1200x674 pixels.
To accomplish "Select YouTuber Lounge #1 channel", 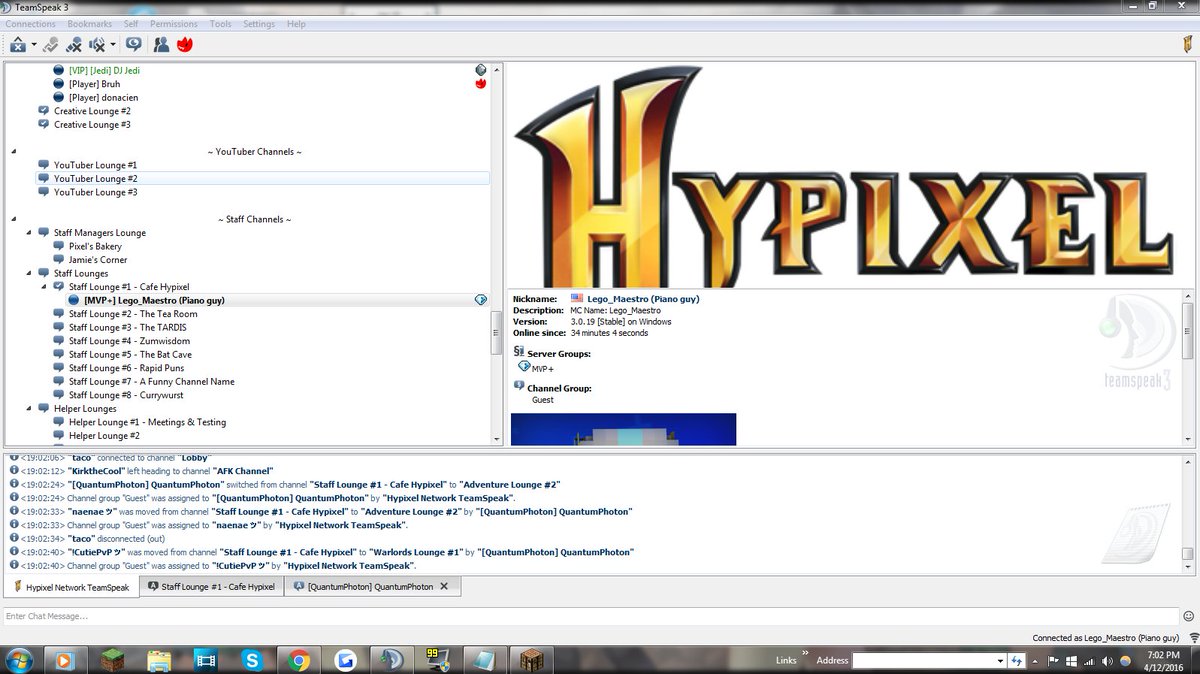I will point(96,165).
